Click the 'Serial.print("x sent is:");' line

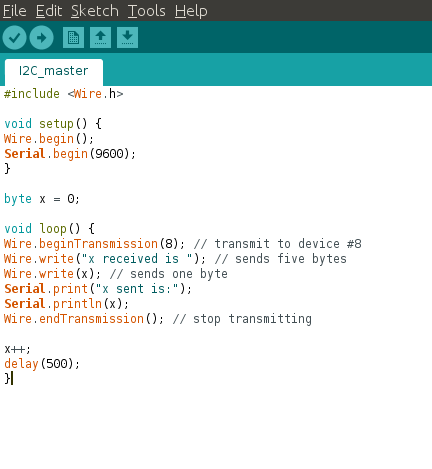click(x=98, y=289)
